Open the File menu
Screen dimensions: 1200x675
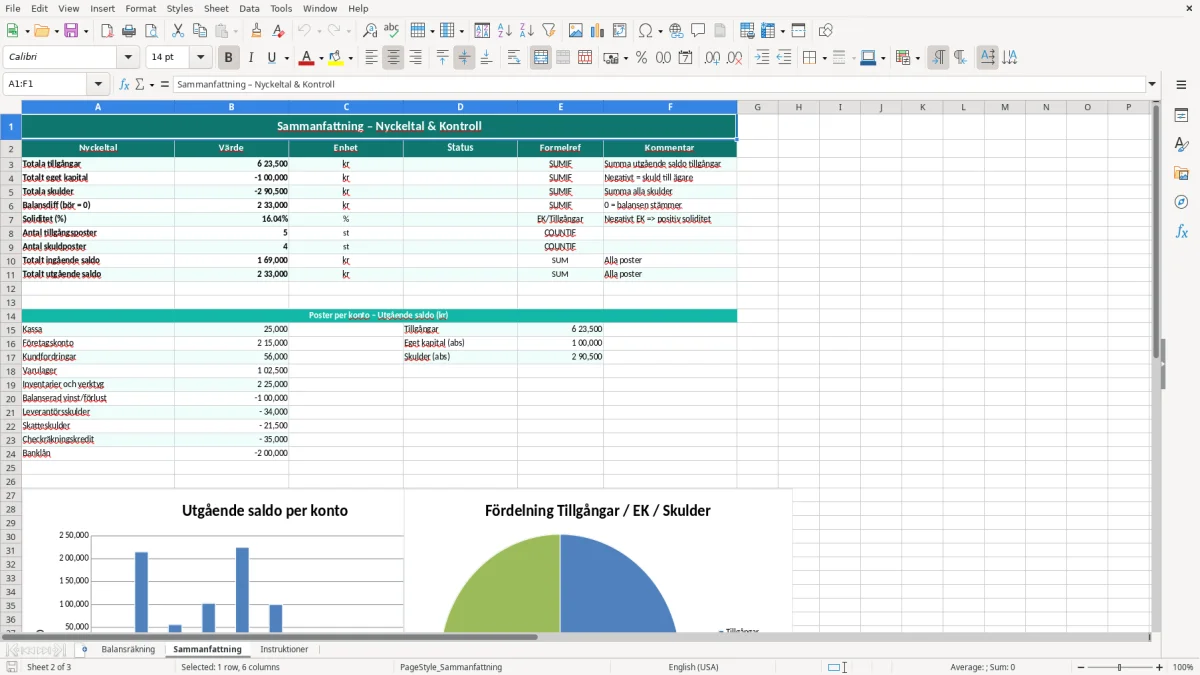click(x=13, y=8)
